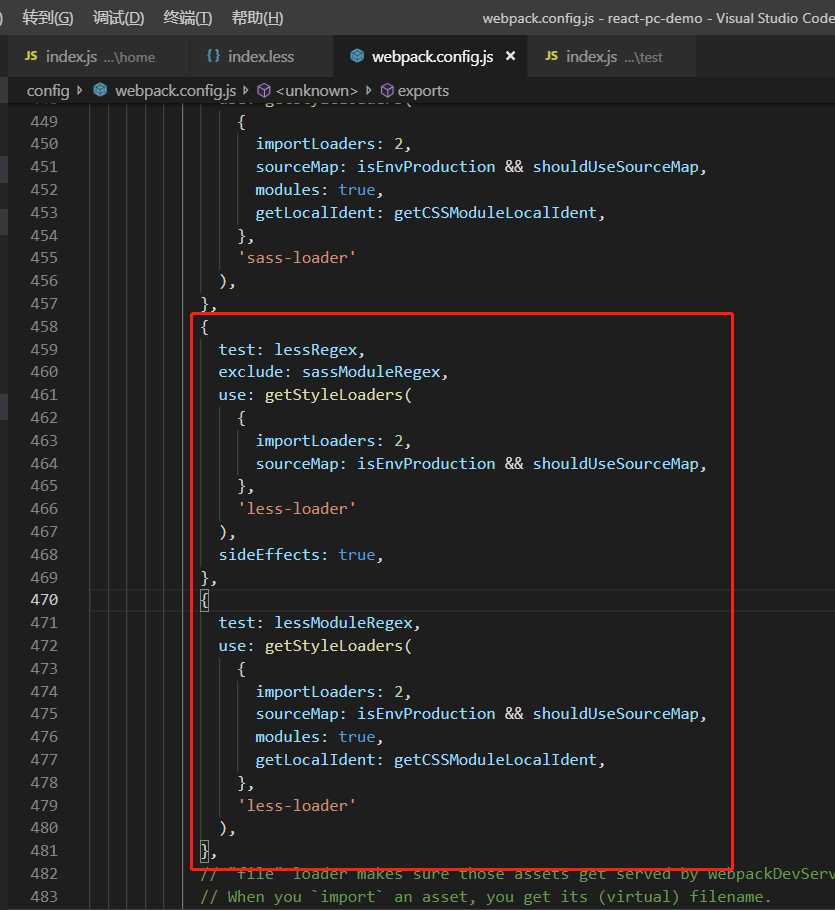
Task: Click lessRegex on line 459
Action: (x=316, y=350)
